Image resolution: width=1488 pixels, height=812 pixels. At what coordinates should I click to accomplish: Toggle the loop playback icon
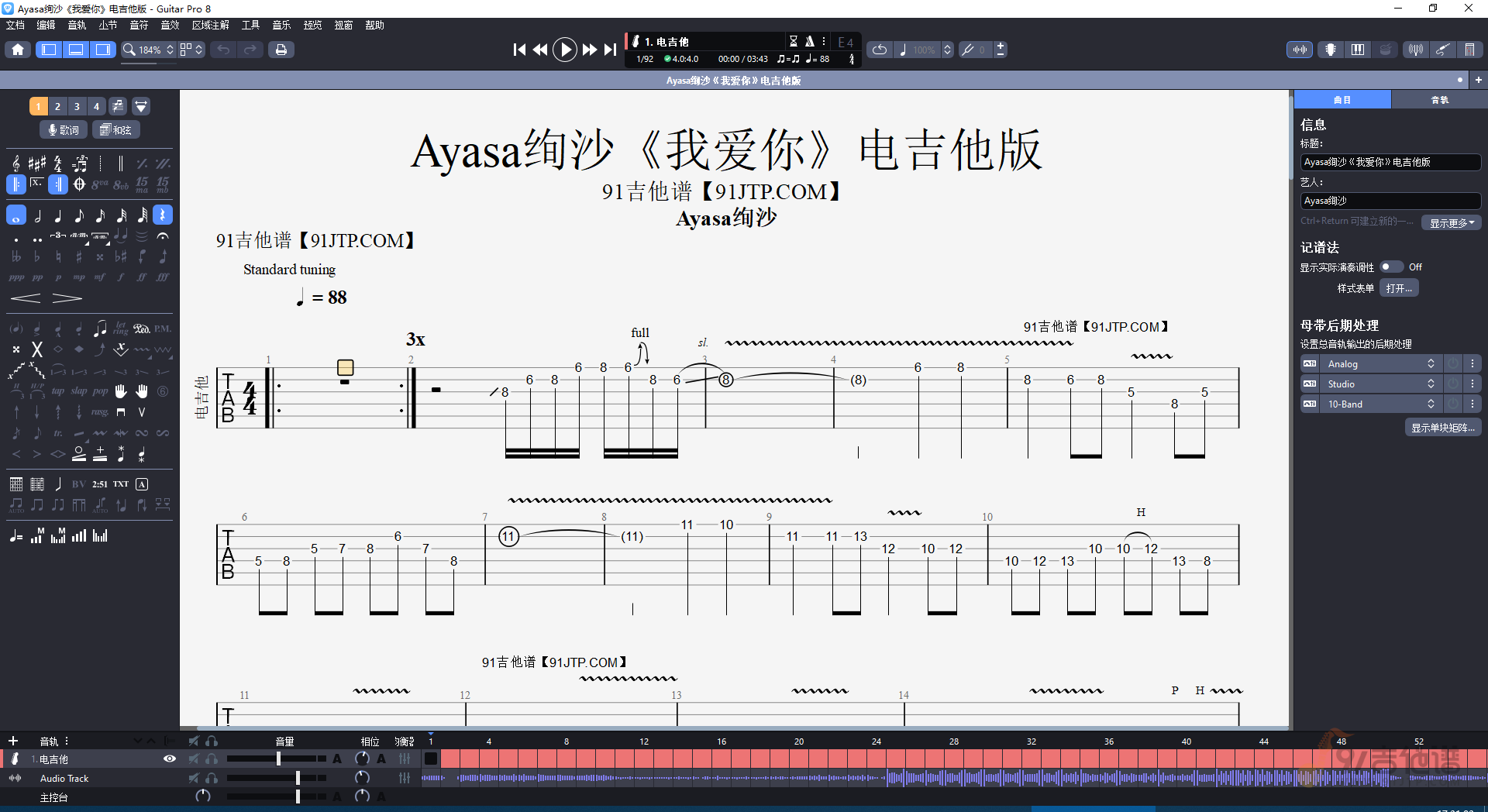880,50
